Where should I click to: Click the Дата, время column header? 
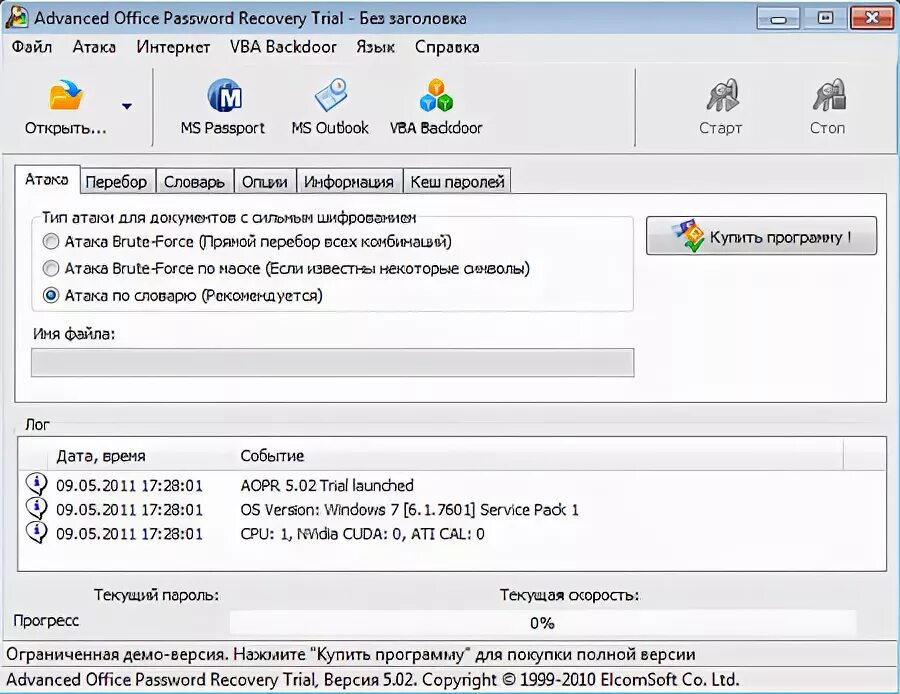[100, 456]
